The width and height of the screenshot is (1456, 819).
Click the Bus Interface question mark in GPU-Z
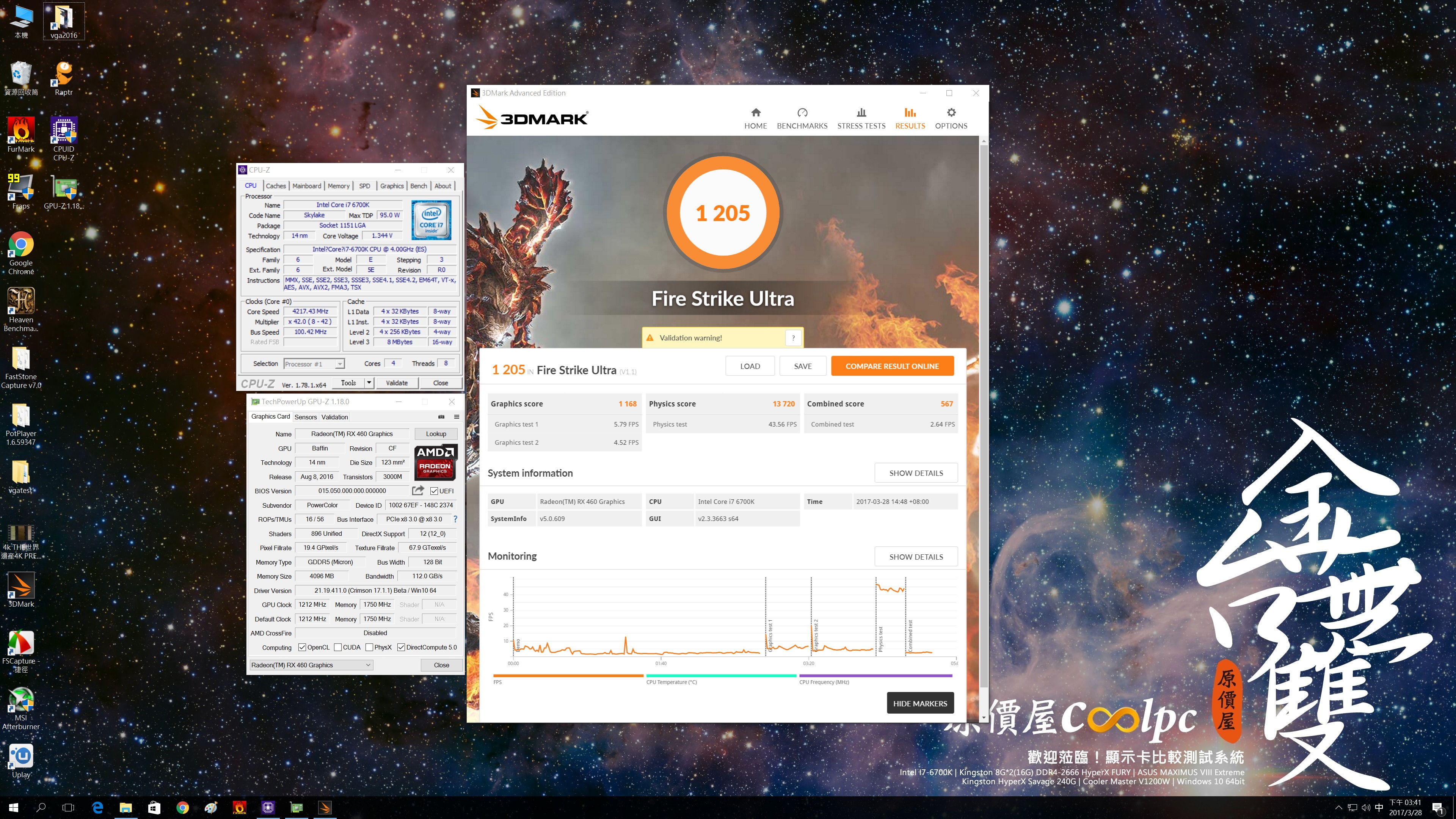coord(455,519)
